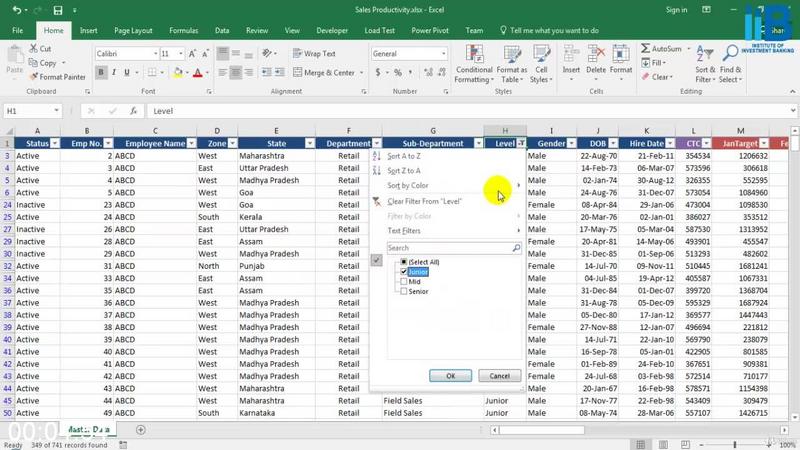Center align text horizontally

click(236, 72)
